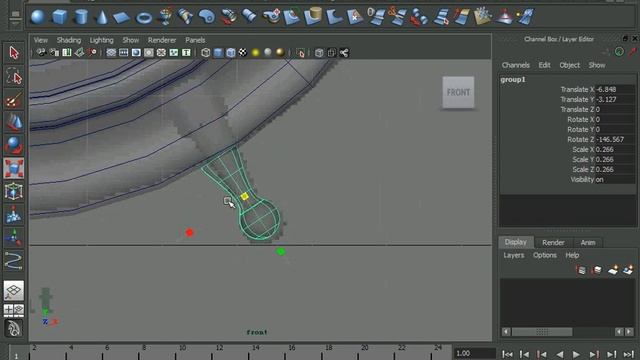Toggle use all lights yellow sphere
Viewport: 640px width, 360px height.
[256, 53]
